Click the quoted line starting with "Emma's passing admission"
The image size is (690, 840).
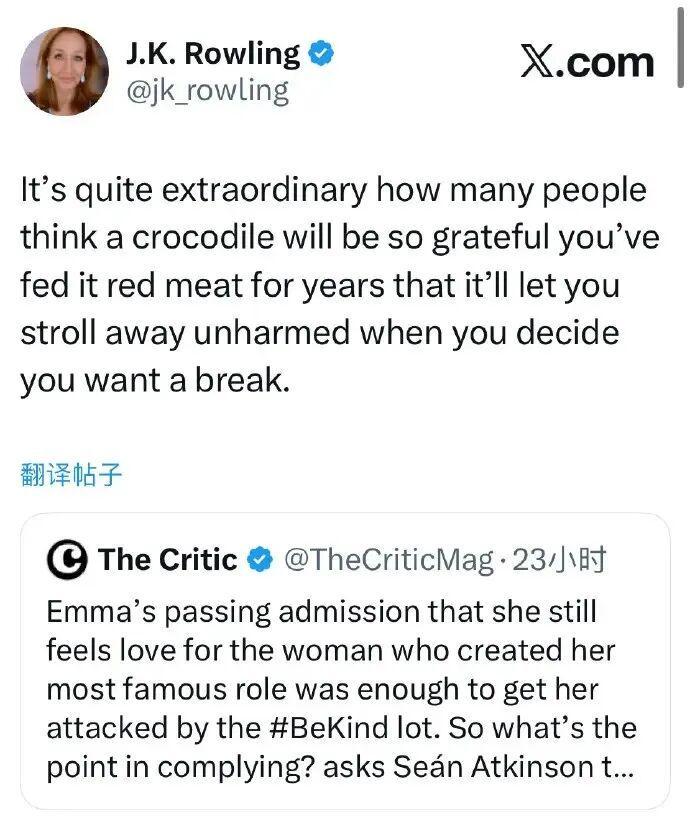click(x=322, y=610)
